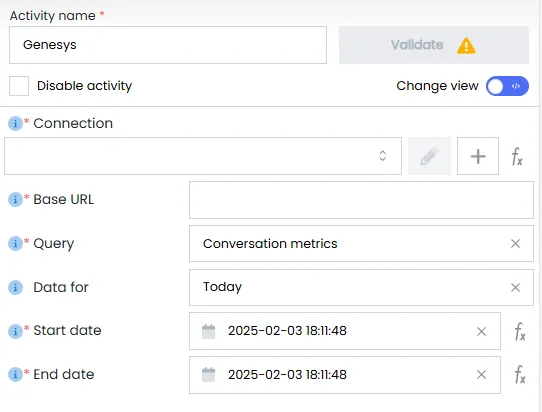This screenshot has width=542, height=412.
Task: Open the fx expression editor for Start date
Action: [x=520, y=331]
